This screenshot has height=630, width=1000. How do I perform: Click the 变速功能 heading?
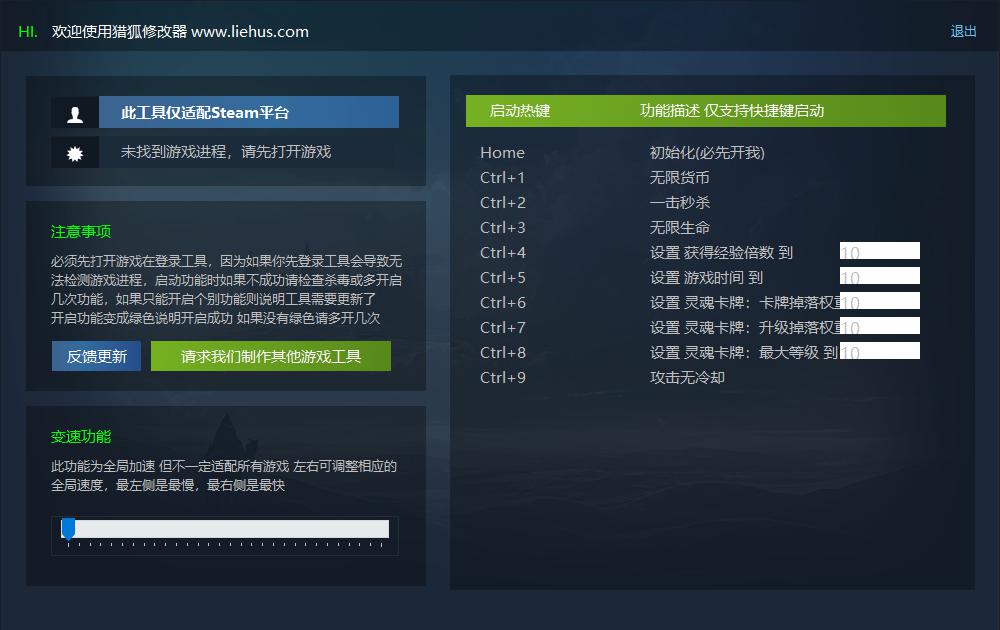81,437
